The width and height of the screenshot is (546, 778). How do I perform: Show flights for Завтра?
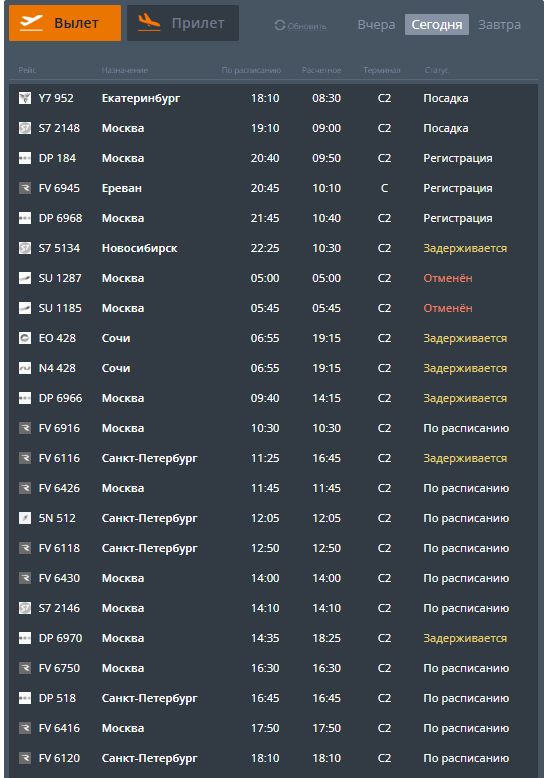click(499, 25)
